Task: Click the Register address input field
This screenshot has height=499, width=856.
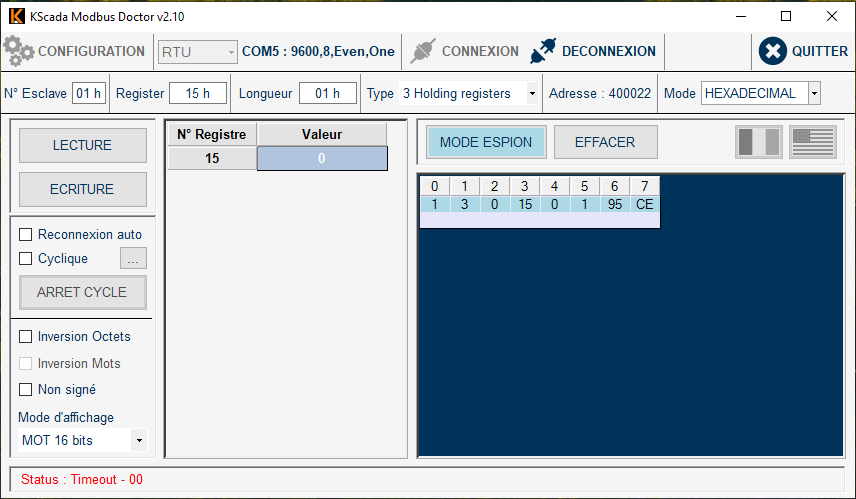Action: coord(198,94)
